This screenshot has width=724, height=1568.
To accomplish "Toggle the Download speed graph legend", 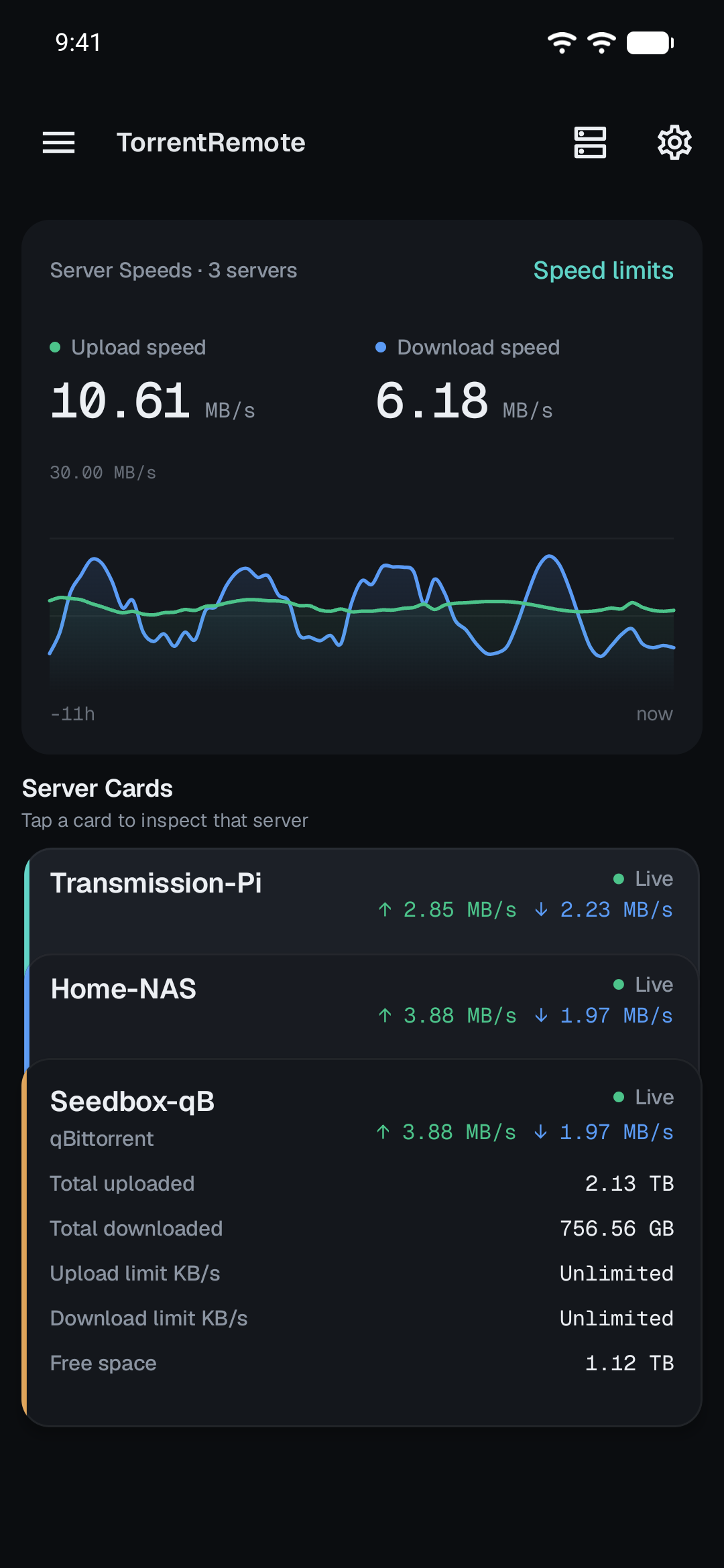I will tap(467, 347).
